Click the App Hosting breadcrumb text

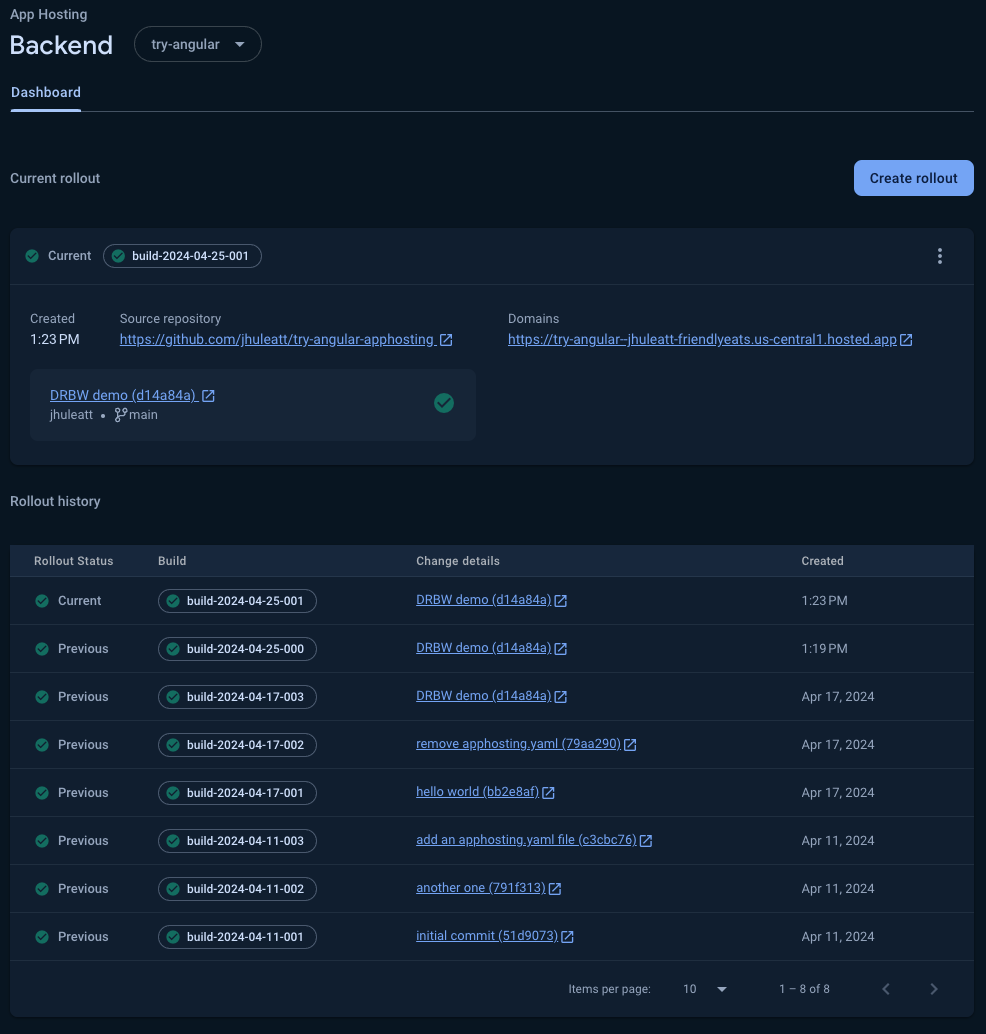coord(49,15)
